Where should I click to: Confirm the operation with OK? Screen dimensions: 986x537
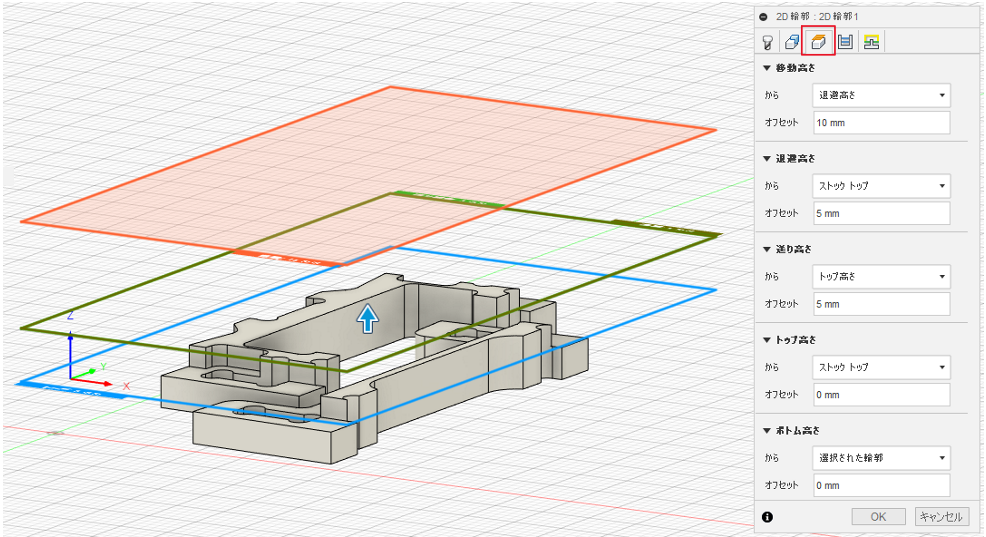pos(878,517)
